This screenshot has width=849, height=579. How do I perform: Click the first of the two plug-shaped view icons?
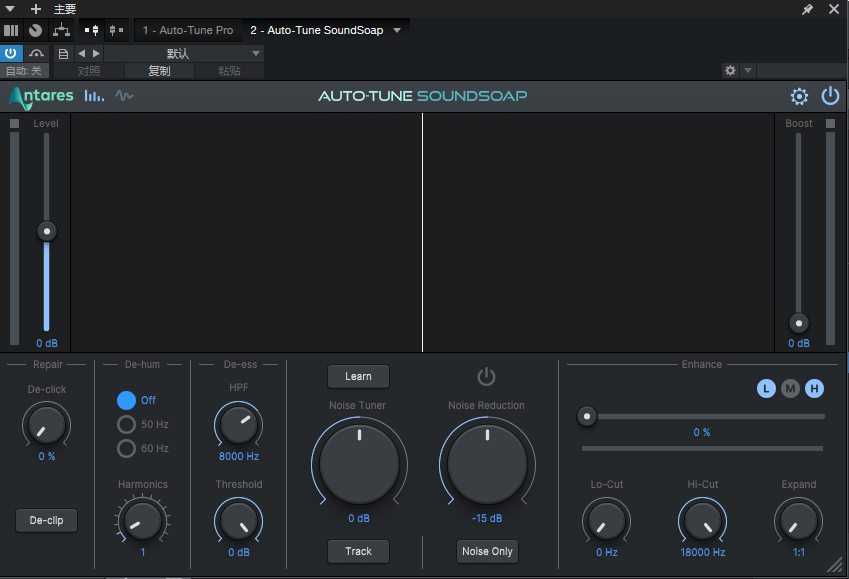pyautogui.click(x=92, y=30)
